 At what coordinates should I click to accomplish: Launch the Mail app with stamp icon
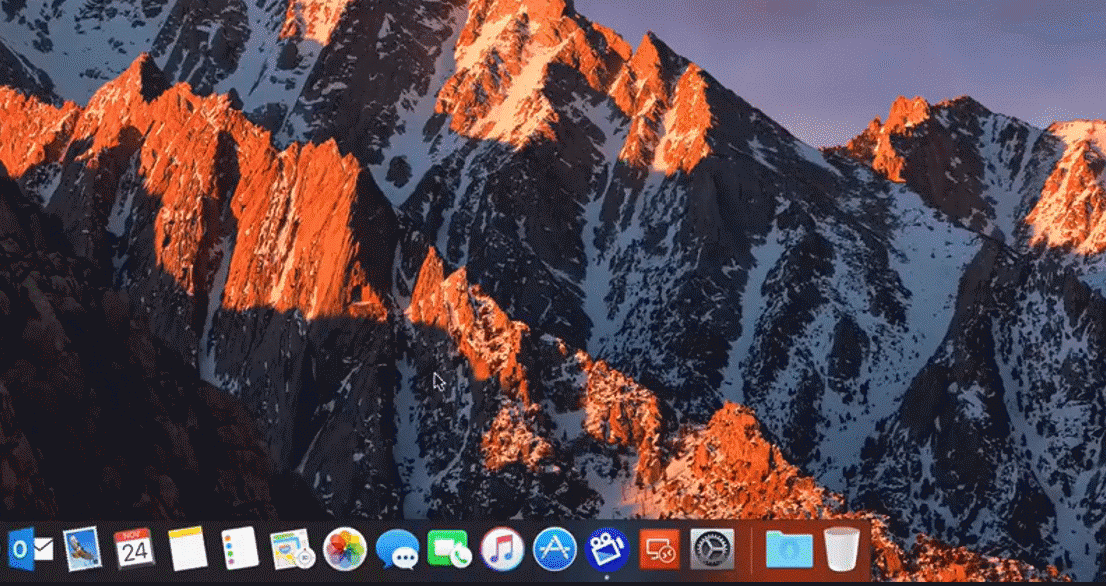82,548
